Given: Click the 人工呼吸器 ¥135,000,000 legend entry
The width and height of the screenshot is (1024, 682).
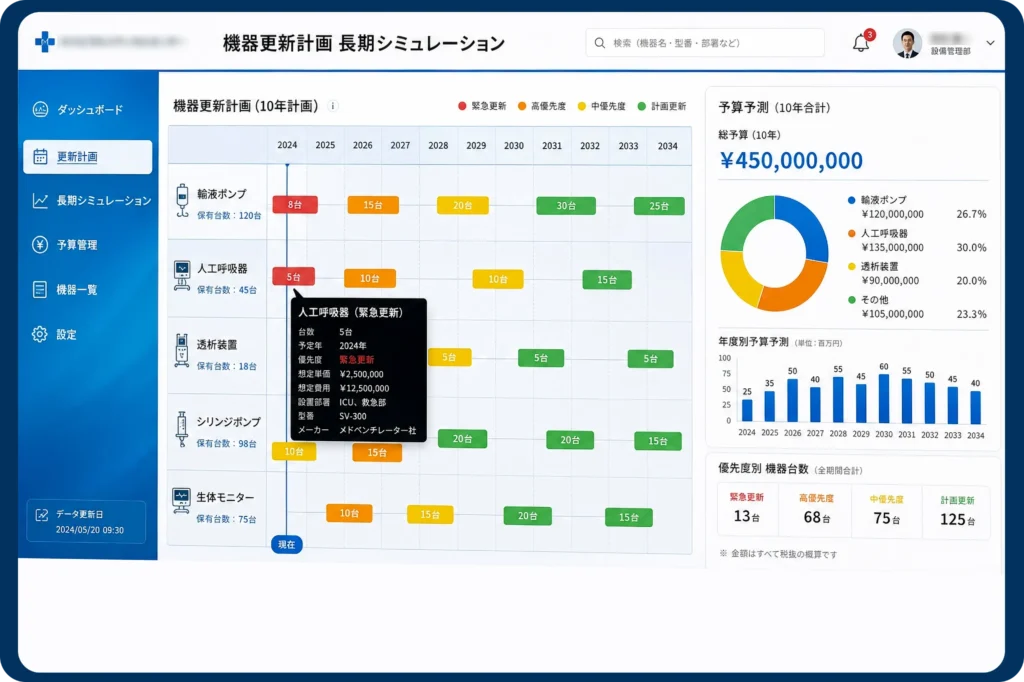Looking at the screenshot, I should 917,240.
